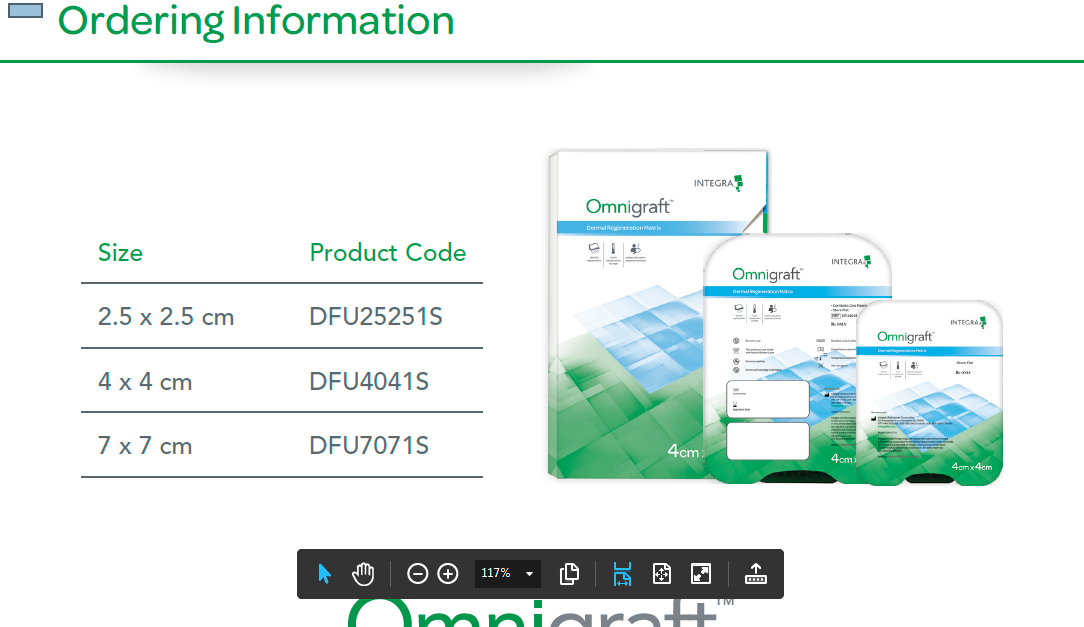Screen dimensions: 1084x627
Task: Open the zoom level dropdown arrow
Action: tap(529, 574)
